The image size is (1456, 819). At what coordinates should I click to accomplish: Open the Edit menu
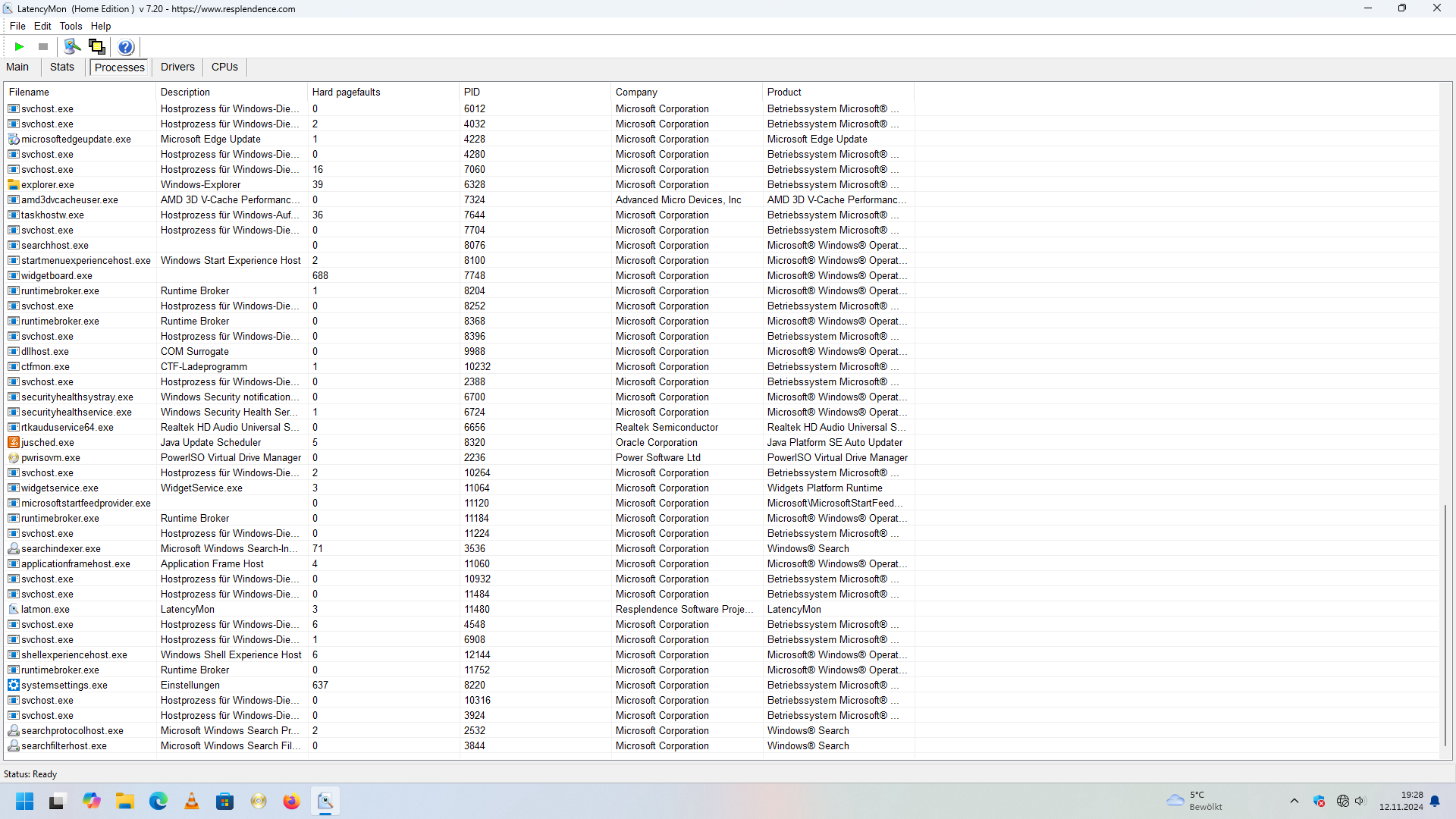click(42, 26)
